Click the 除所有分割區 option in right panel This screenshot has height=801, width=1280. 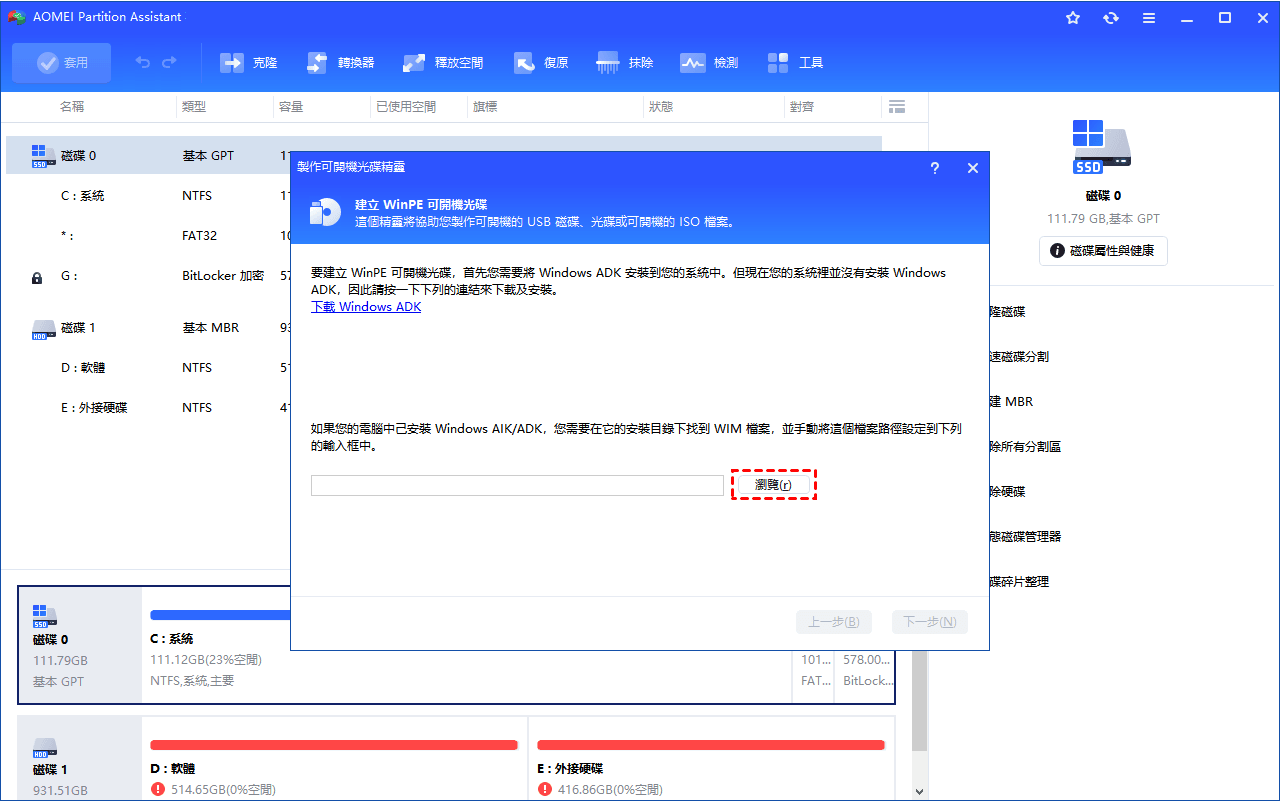coord(1025,447)
